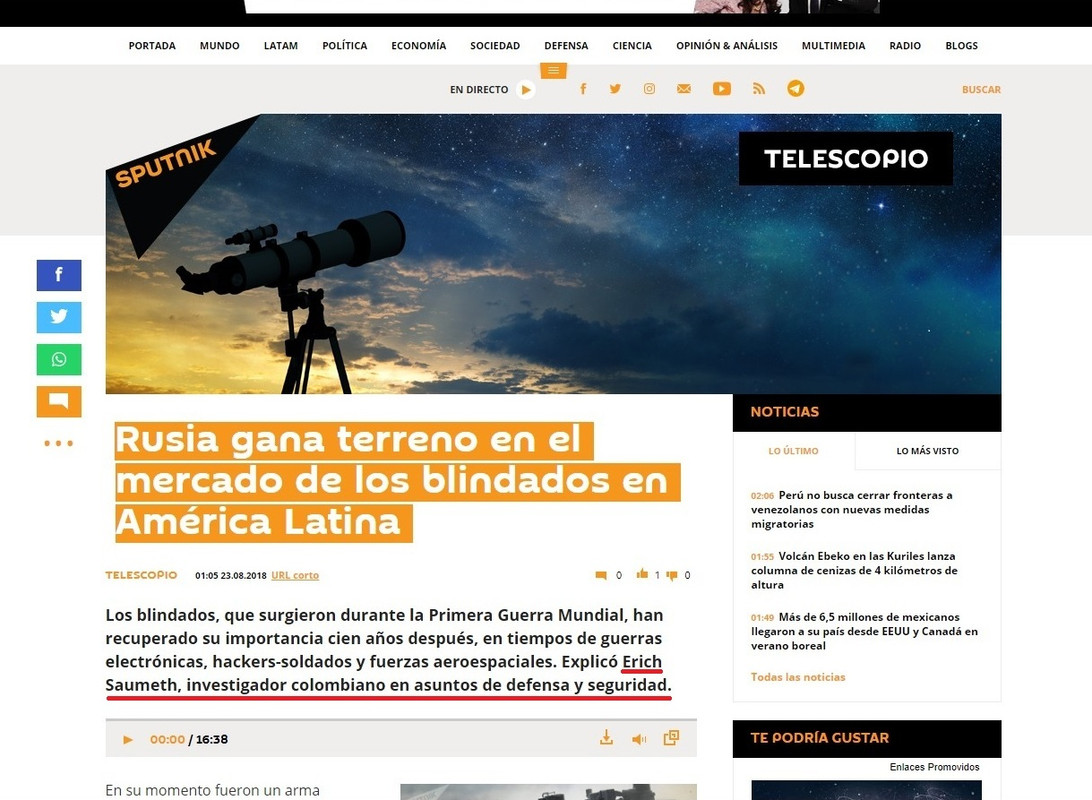Open the BLOGS section

pos(962,45)
